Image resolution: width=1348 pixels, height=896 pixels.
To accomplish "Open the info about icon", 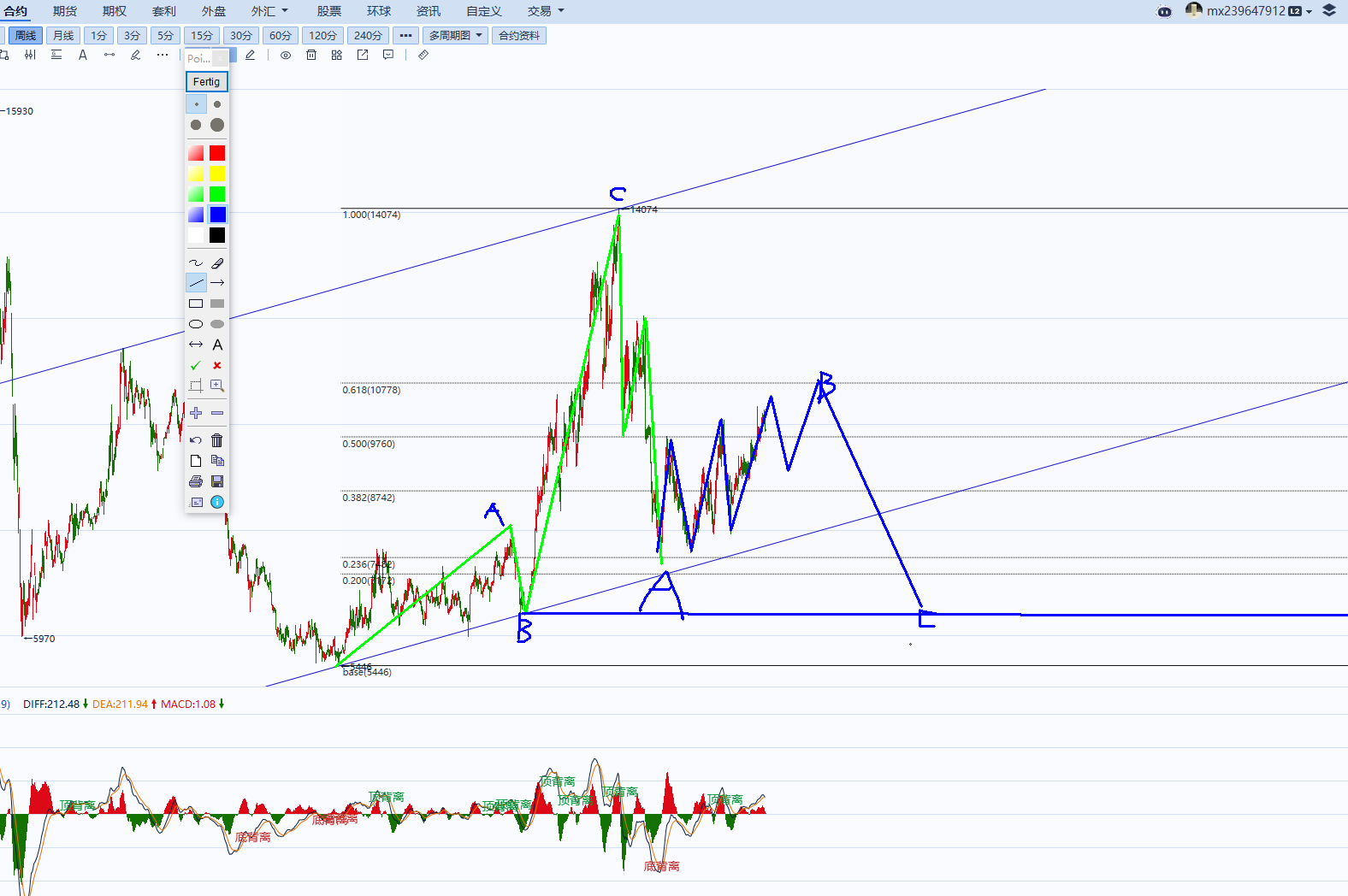I will click(217, 502).
